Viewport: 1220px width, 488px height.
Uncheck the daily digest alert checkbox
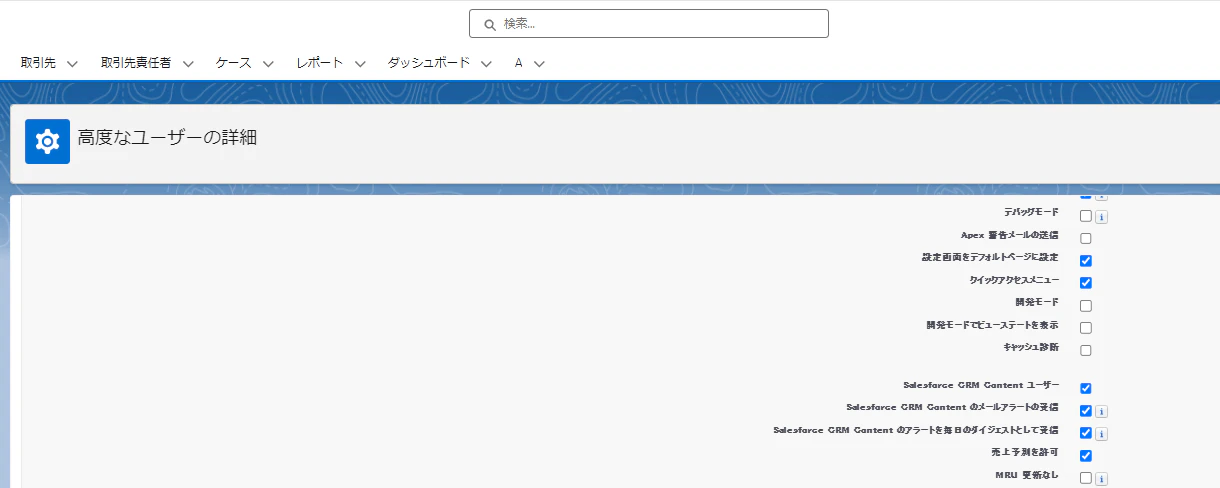(1086, 433)
